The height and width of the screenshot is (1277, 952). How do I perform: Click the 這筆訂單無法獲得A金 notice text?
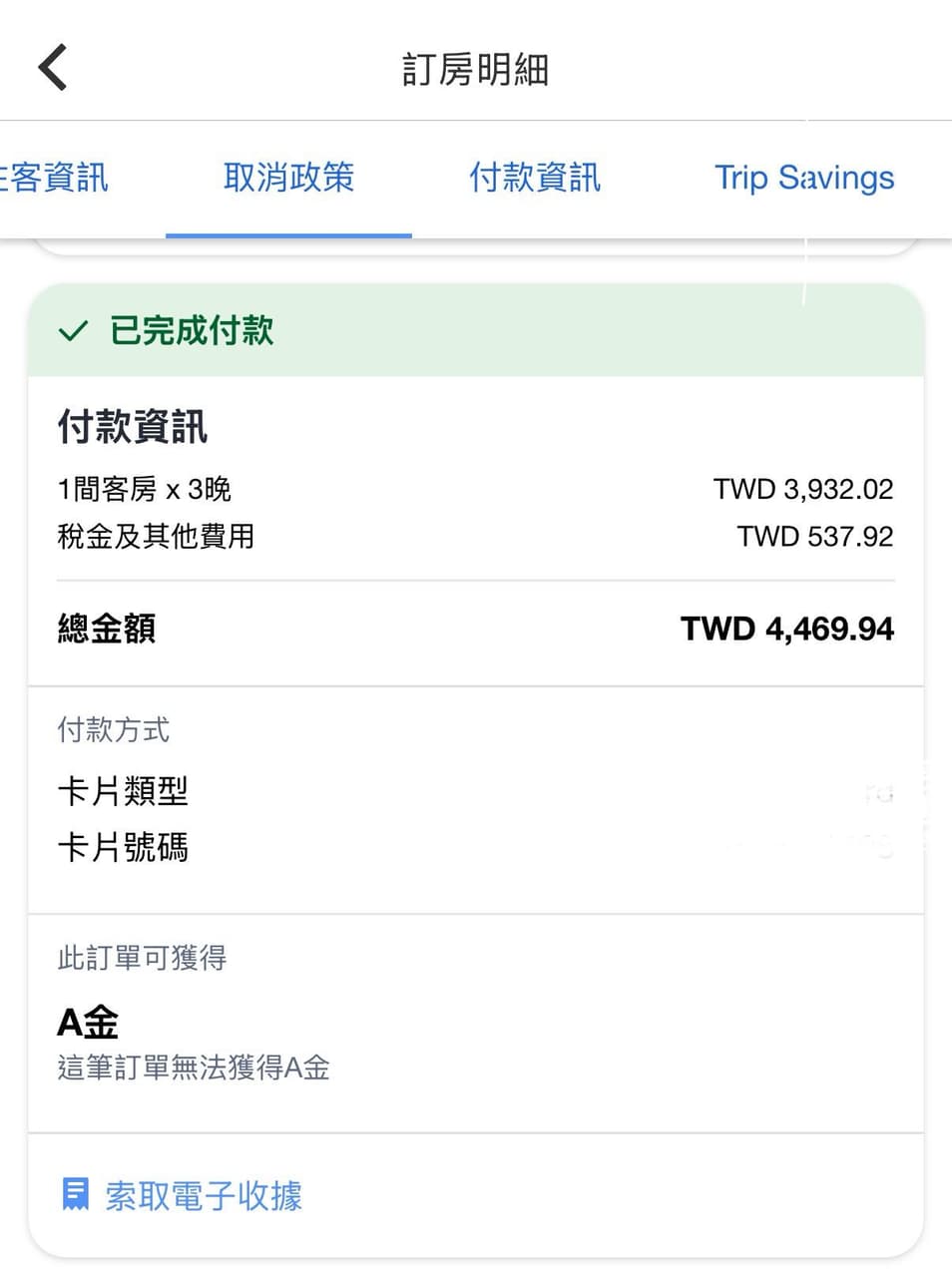coord(194,1068)
